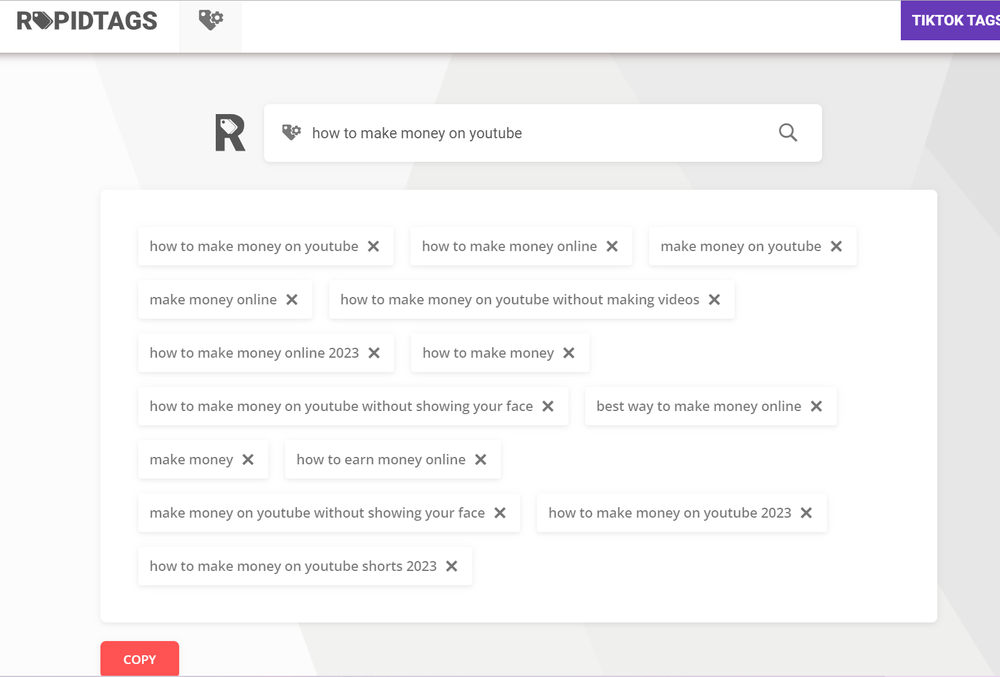Trigger search with the magnifying glass icon
This screenshot has width=1000, height=677.
pyautogui.click(x=787, y=132)
